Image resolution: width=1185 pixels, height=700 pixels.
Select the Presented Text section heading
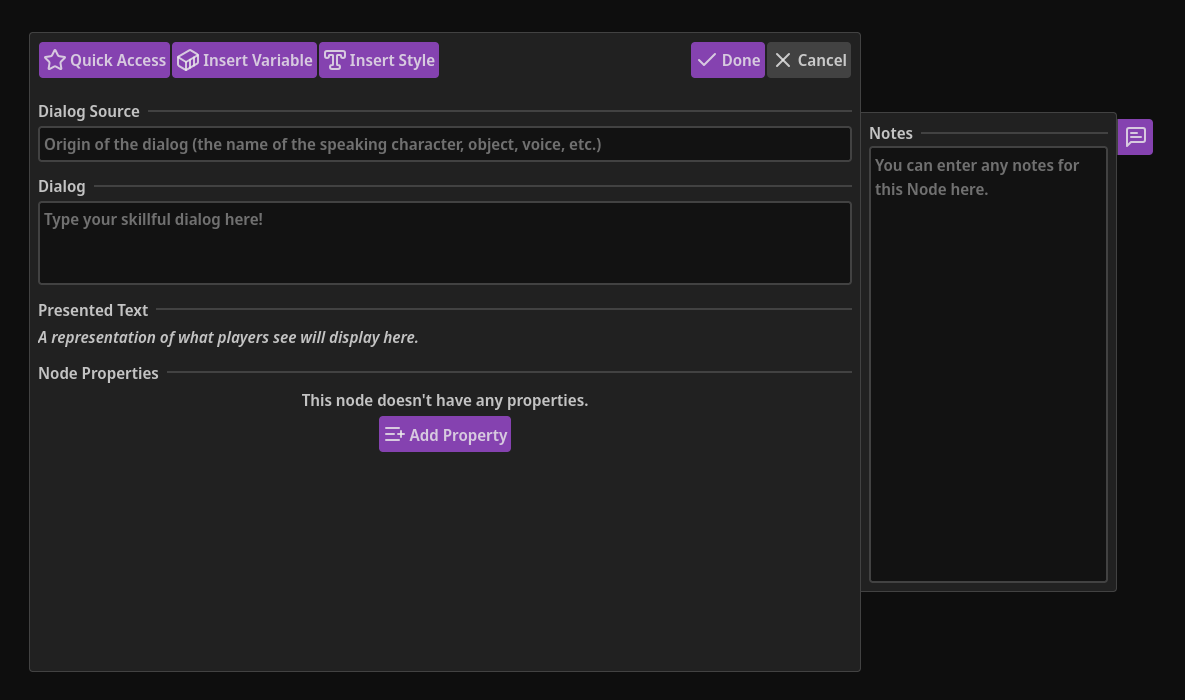point(93,310)
